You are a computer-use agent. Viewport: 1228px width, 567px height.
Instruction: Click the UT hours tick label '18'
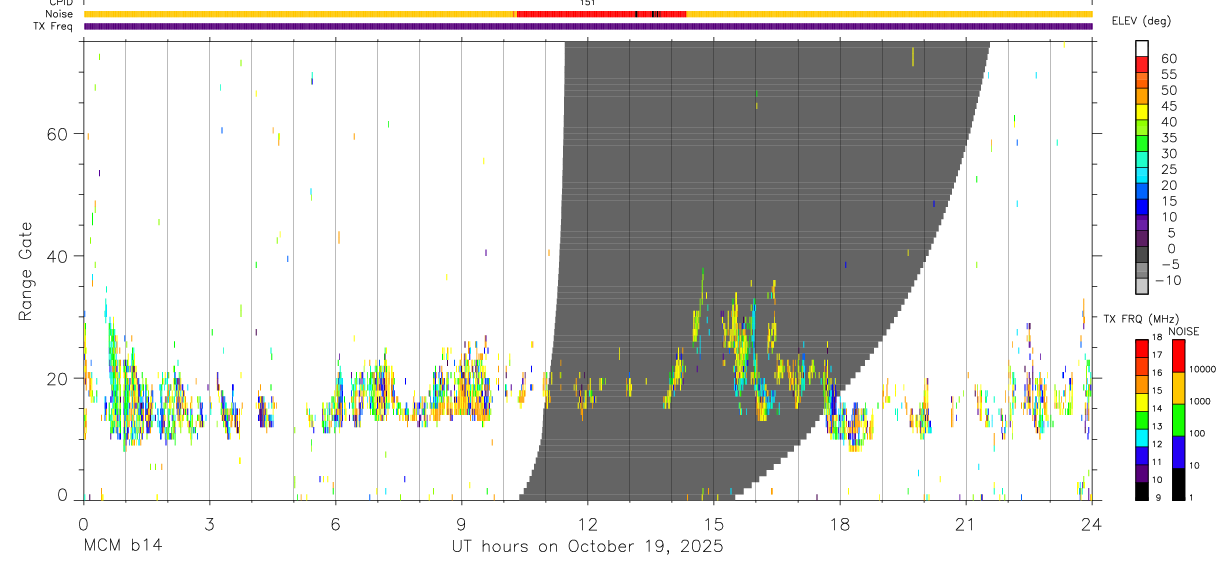click(840, 524)
